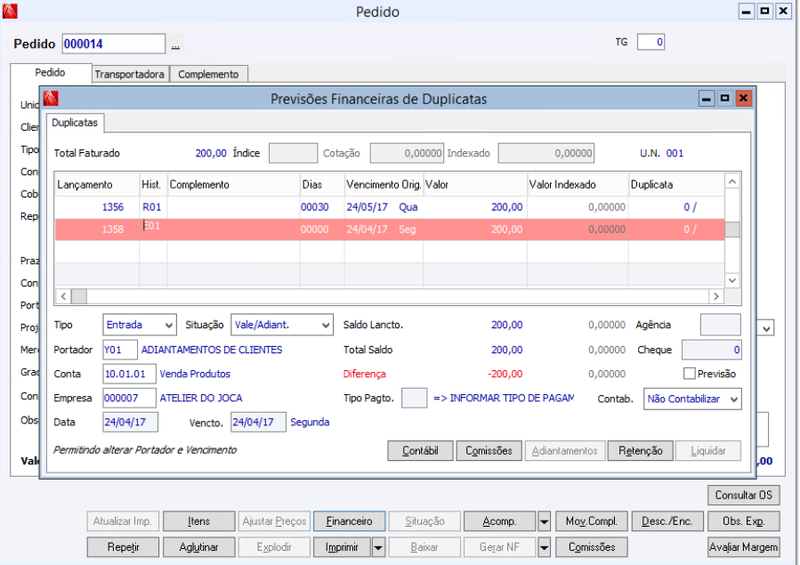Viewport: 800px width, 565px height.
Task: Click the Contábil button
Action: pyautogui.click(x=420, y=451)
